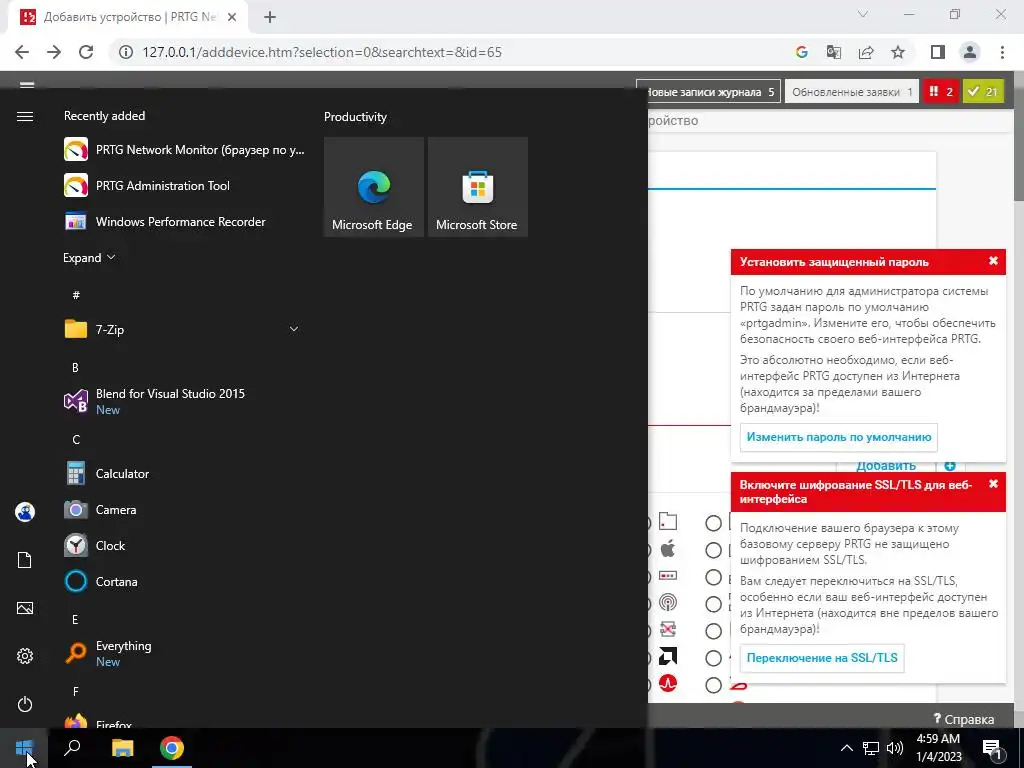
Task: Open the Microsoft Store tile
Action: 477,187
